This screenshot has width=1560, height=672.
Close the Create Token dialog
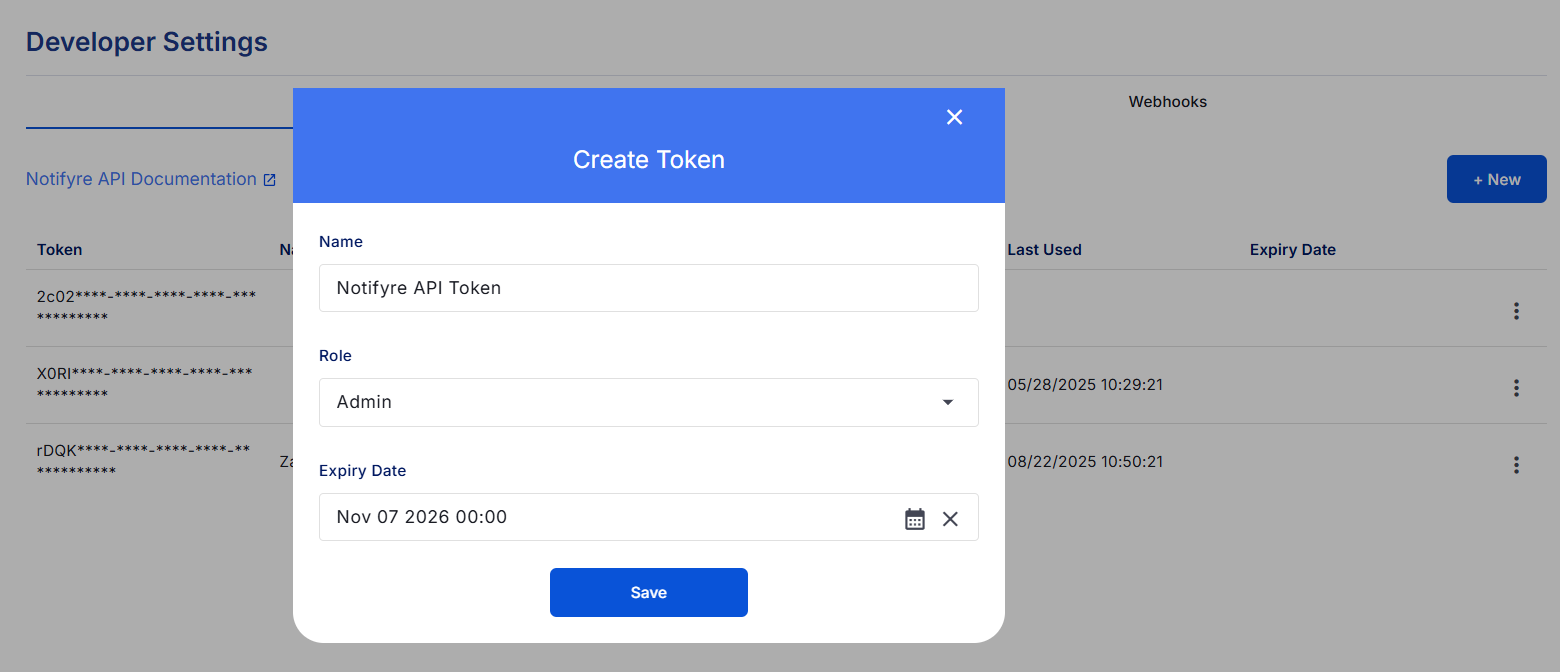954,117
